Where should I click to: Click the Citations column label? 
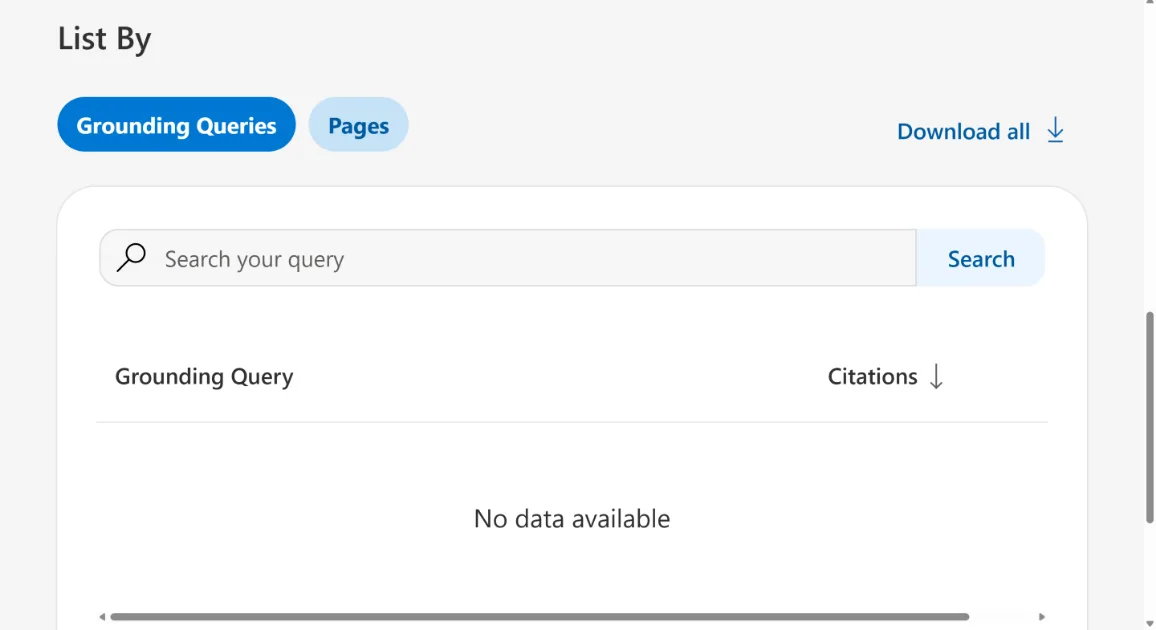872,377
